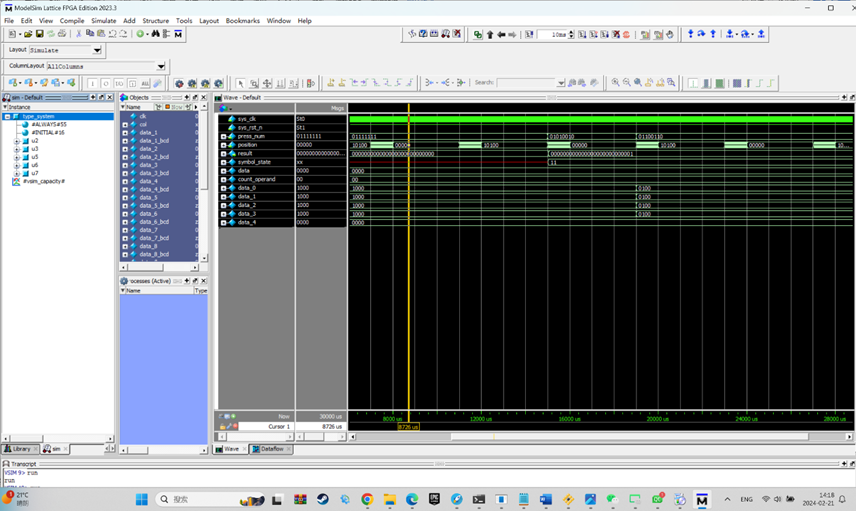Select the Zoom Mode cursor tool
The width and height of the screenshot is (856, 511).
pyautogui.click(x=254, y=83)
